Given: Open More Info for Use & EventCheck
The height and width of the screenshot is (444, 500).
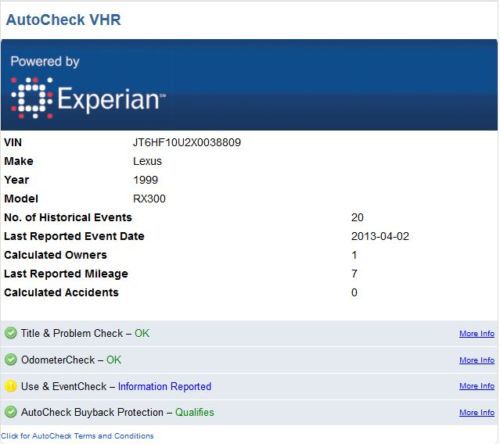Looking at the screenshot, I should tap(477, 386).
